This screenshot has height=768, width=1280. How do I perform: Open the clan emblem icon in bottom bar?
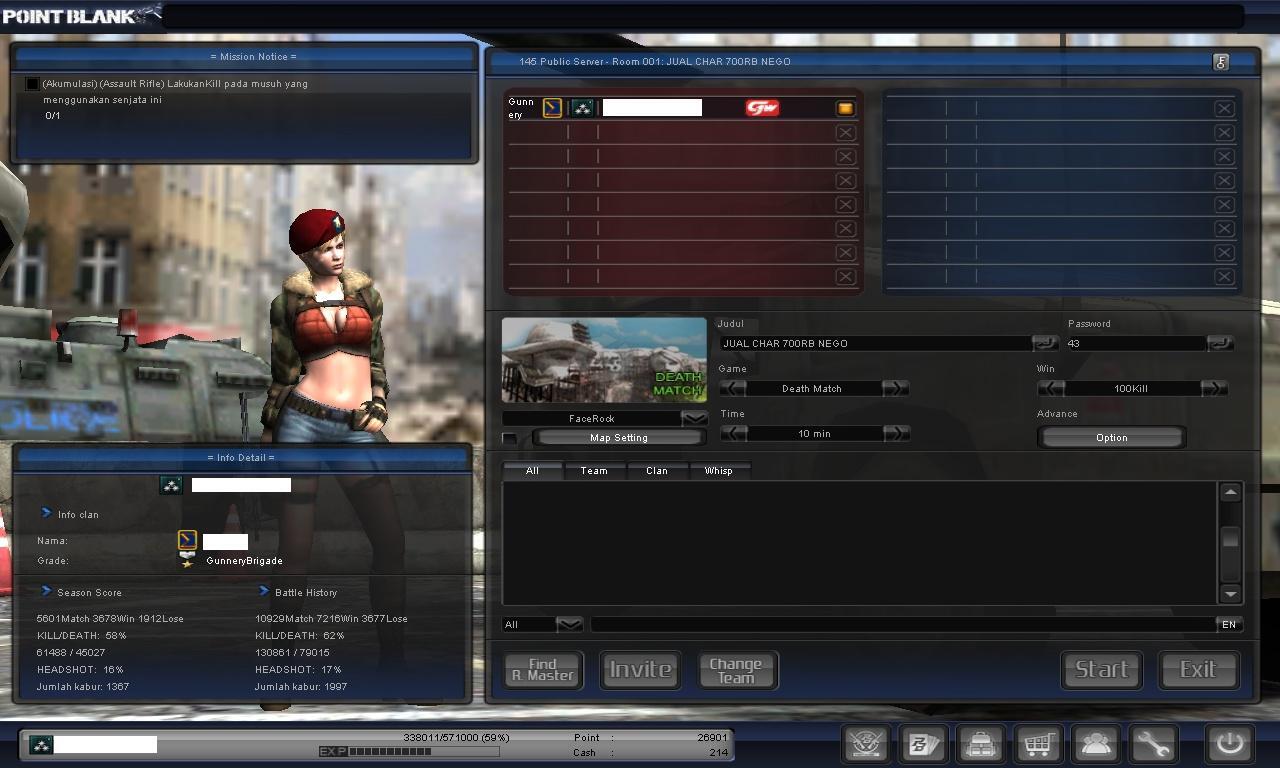[866, 744]
